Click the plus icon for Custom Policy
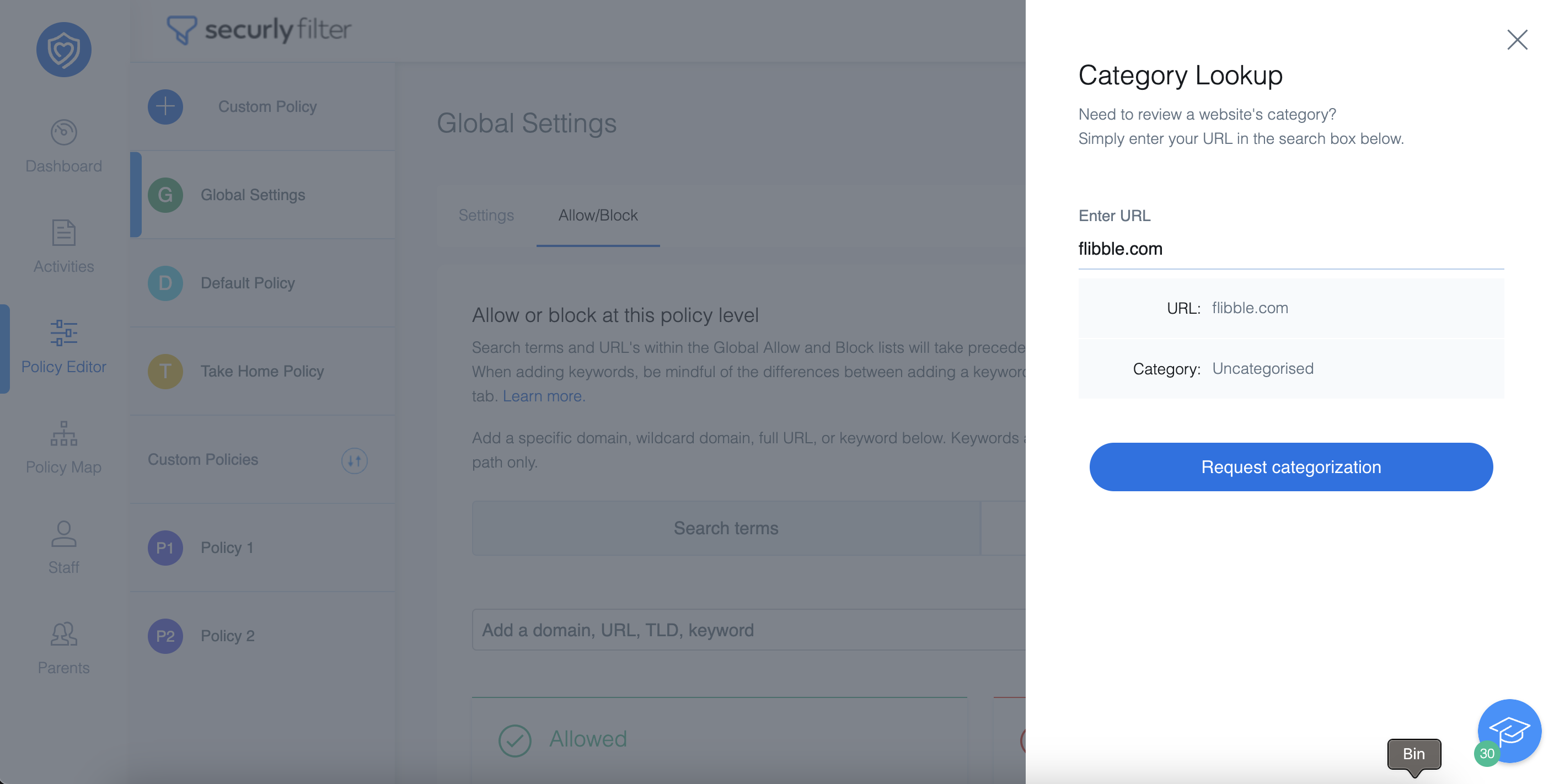Image resolution: width=1554 pixels, height=784 pixels. click(x=165, y=107)
